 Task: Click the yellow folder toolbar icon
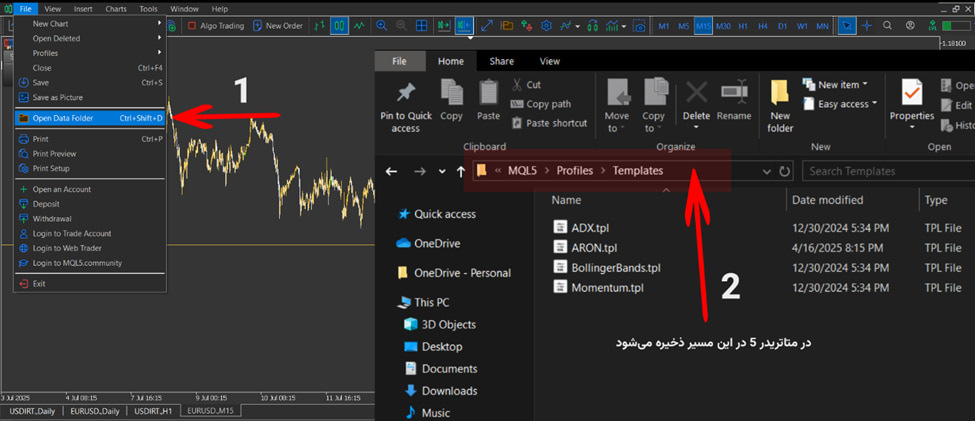pos(507,26)
